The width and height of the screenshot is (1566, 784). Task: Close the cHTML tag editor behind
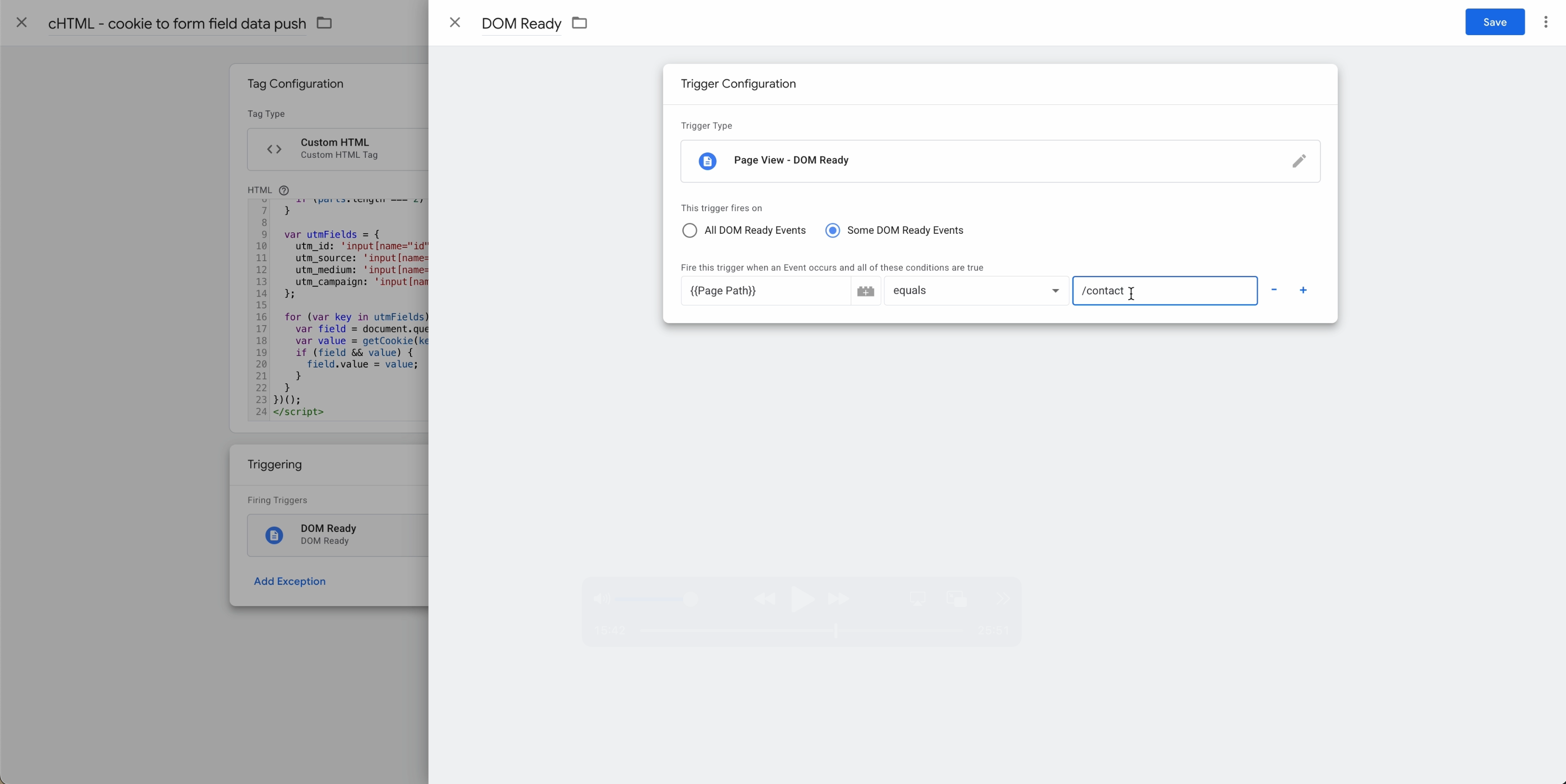[21, 23]
